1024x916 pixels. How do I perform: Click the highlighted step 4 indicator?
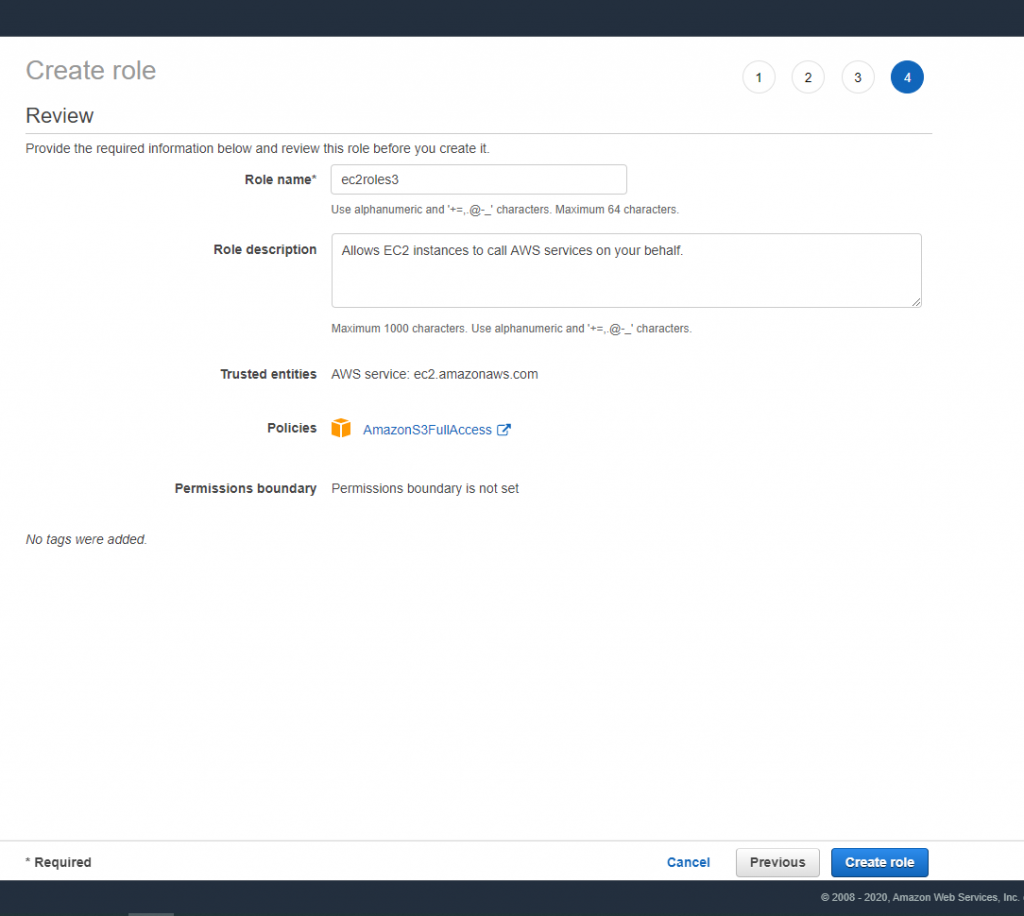[907, 77]
